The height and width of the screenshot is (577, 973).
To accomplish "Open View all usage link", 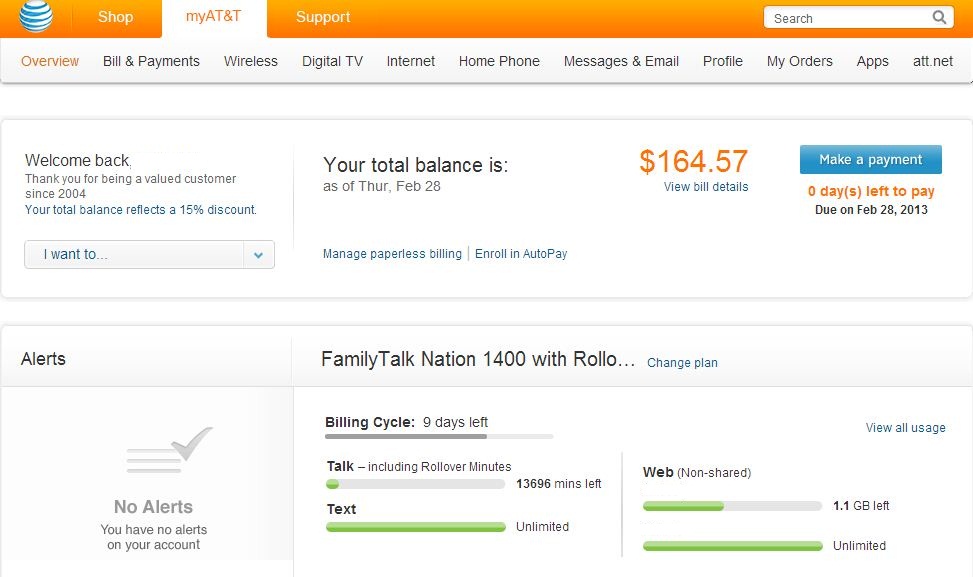I will click(x=905, y=427).
